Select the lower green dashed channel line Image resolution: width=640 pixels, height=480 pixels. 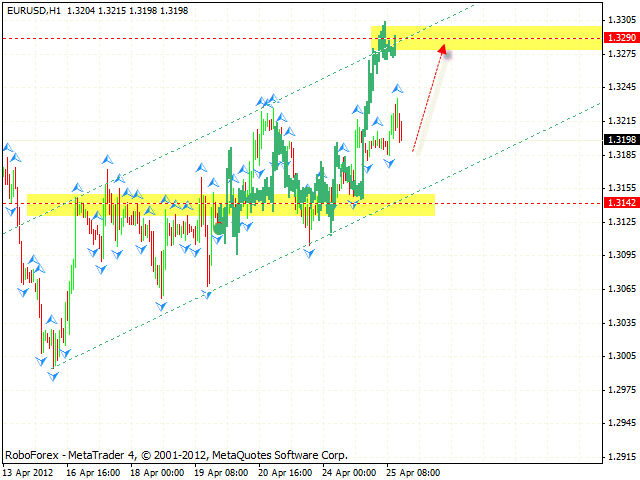tap(328, 234)
